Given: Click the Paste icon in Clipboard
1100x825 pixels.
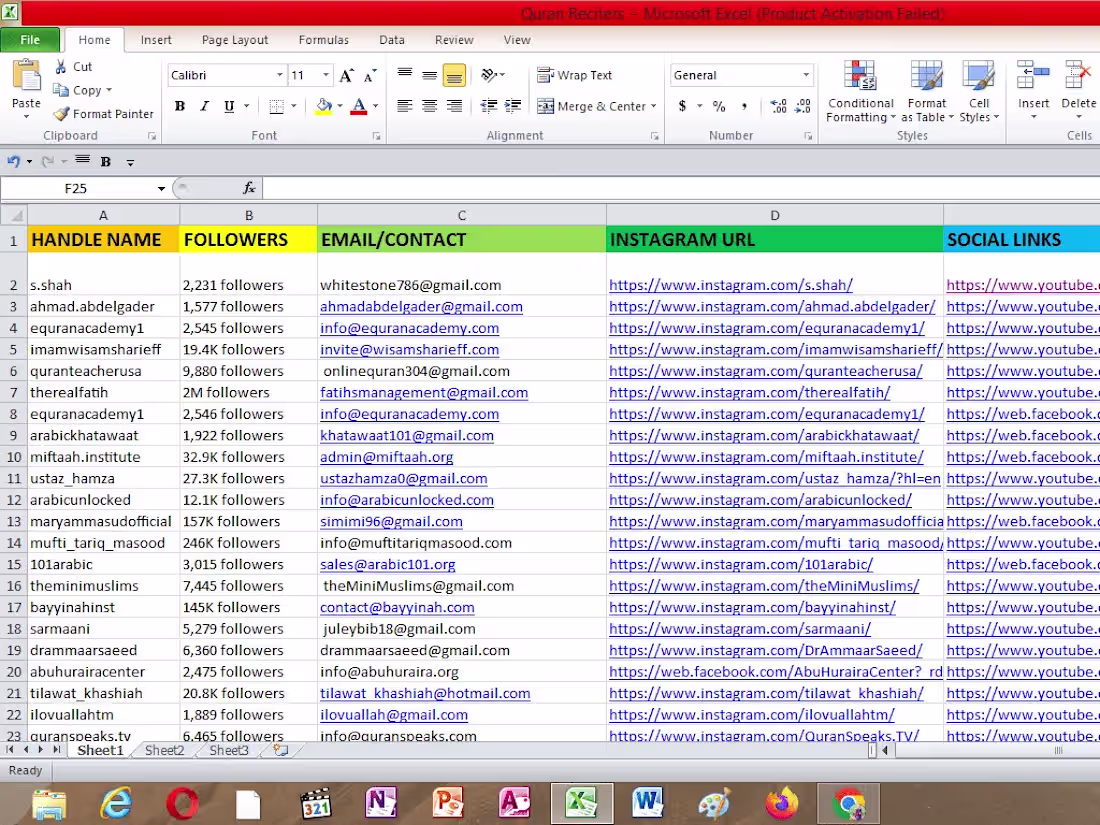Looking at the screenshot, I should [26, 76].
